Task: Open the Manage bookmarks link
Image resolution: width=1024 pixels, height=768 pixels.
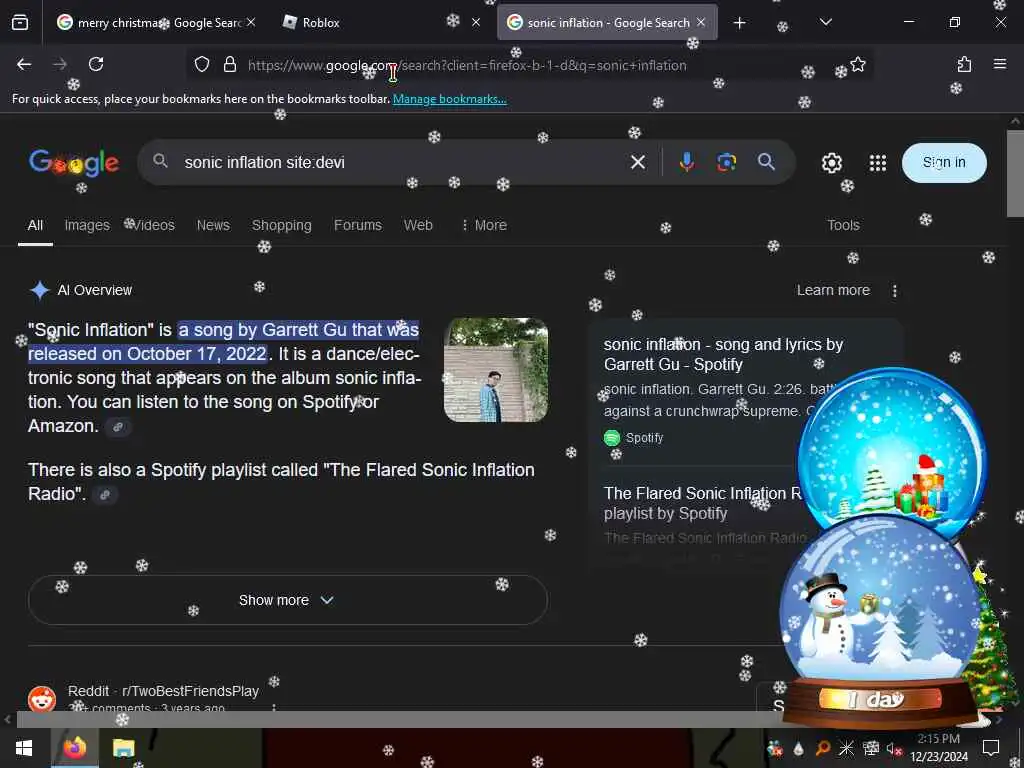Action: click(x=449, y=99)
